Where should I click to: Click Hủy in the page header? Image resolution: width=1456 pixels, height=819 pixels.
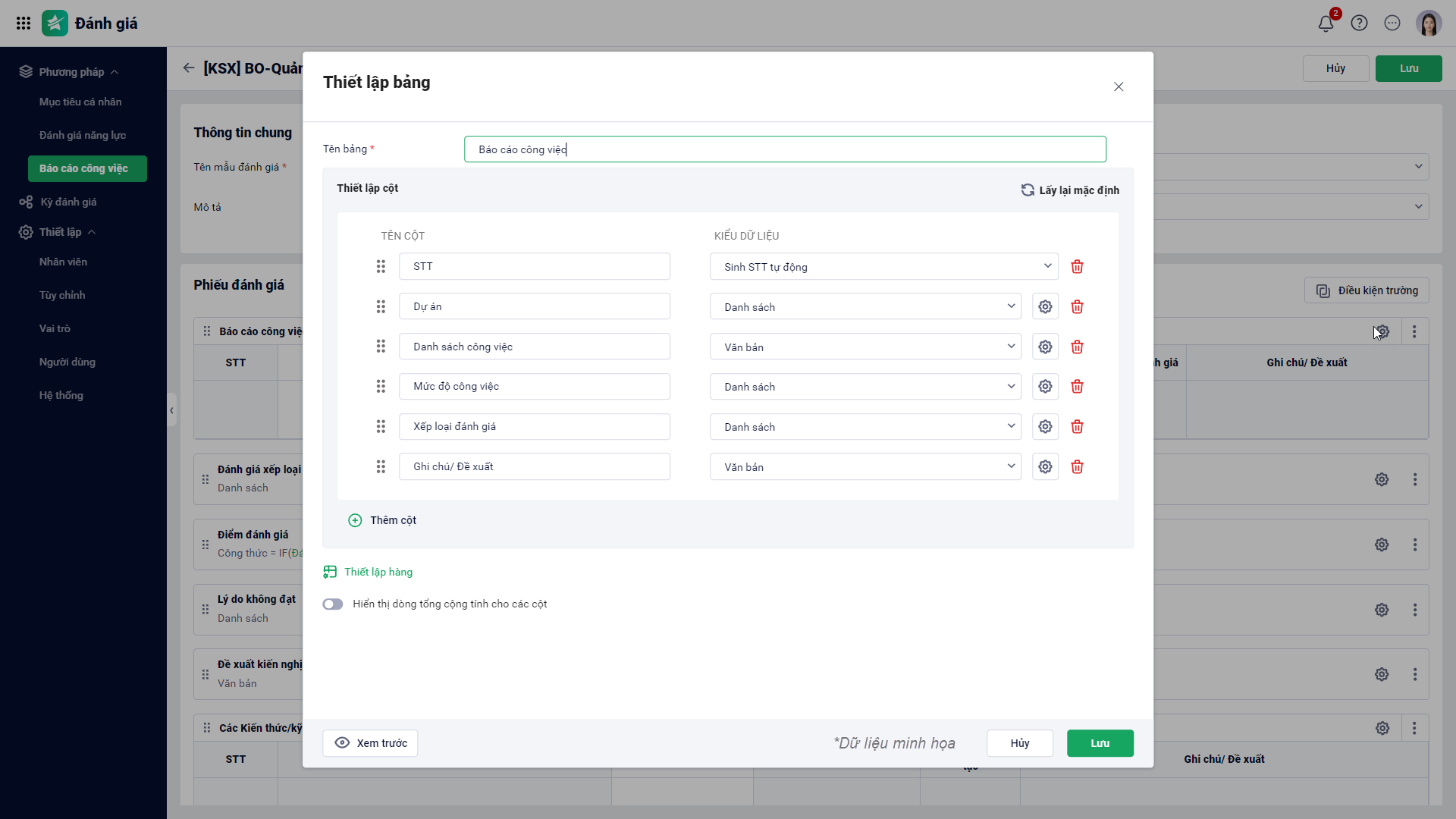click(x=1335, y=68)
